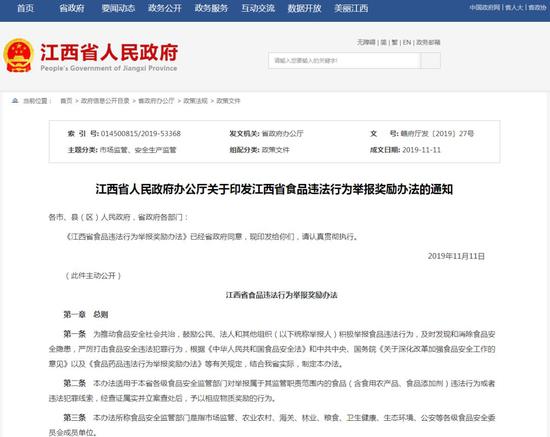Click 江西省人民政府 site title

pyautogui.click(x=109, y=52)
